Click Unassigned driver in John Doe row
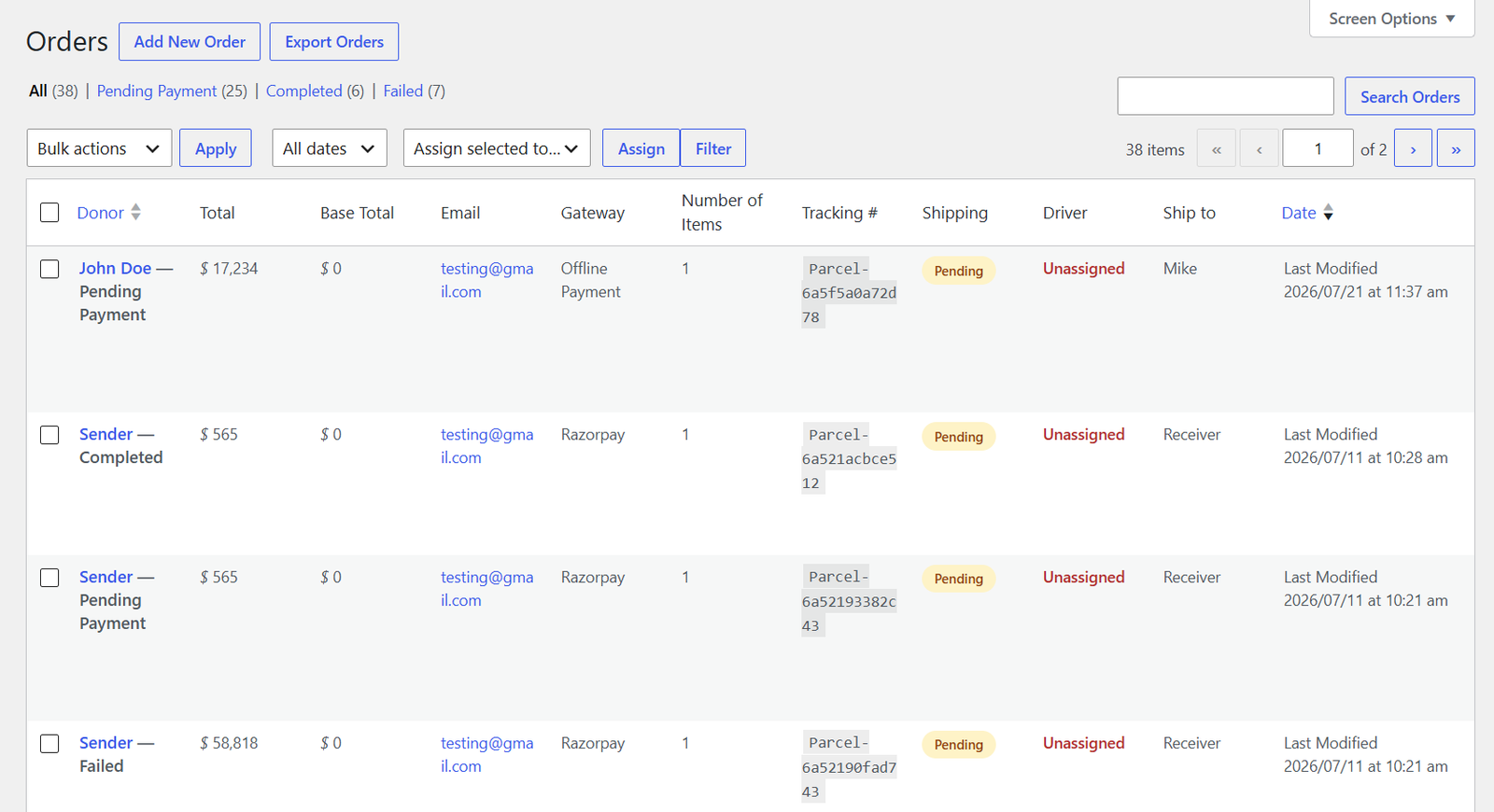Viewport: 1494px width, 812px height. 1083,268
